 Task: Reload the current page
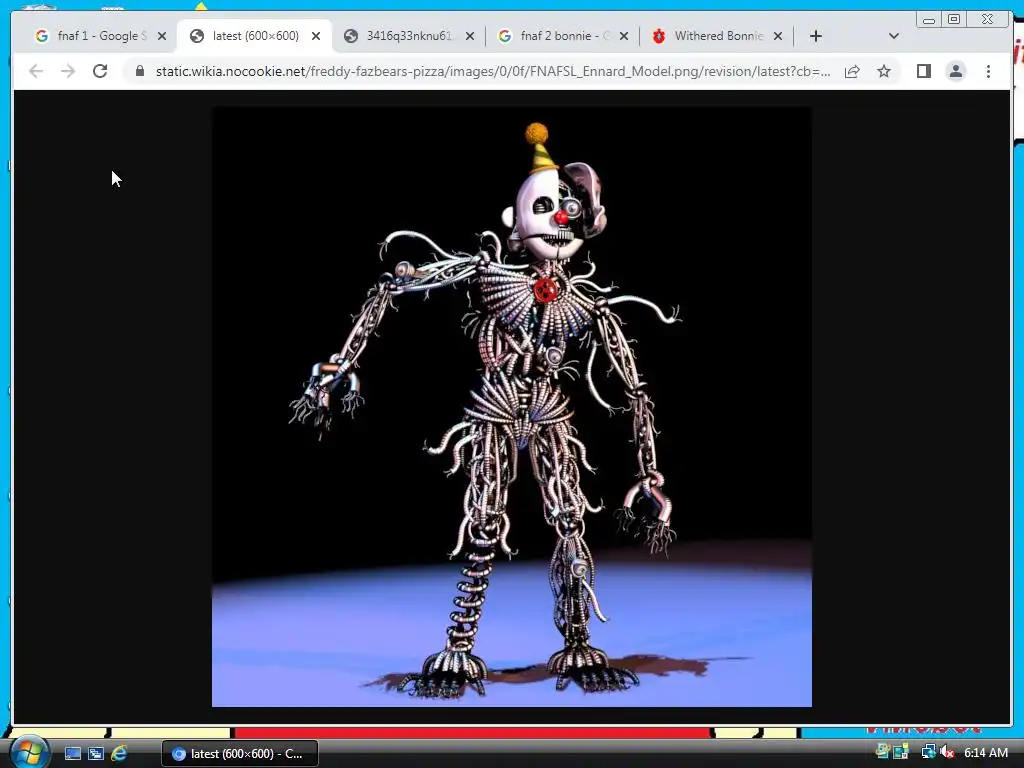point(100,71)
